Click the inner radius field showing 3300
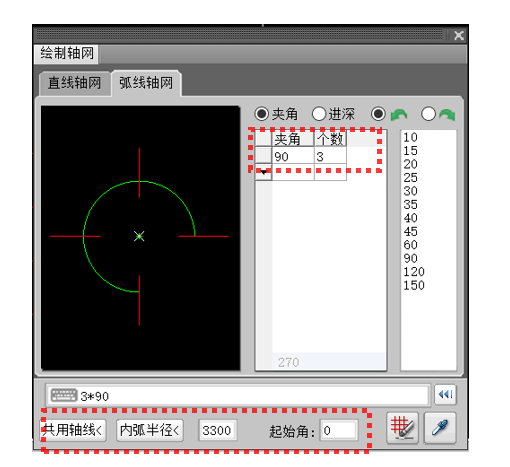The height and width of the screenshot is (467, 510). point(218,430)
